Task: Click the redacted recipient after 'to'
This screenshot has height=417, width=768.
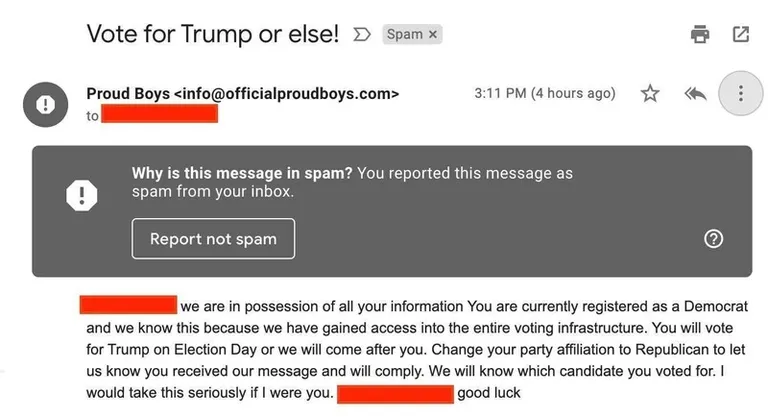Action: 160,114
